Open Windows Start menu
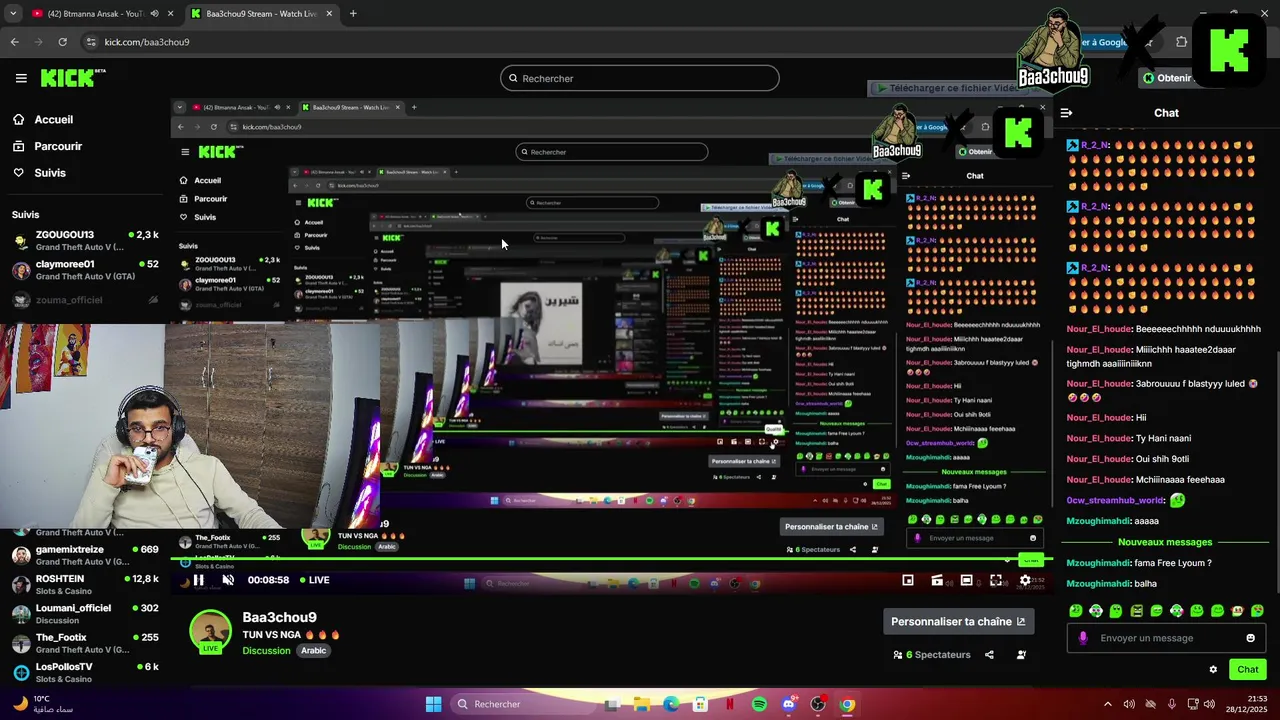The height and width of the screenshot is (720, 1280). point(433,704)
